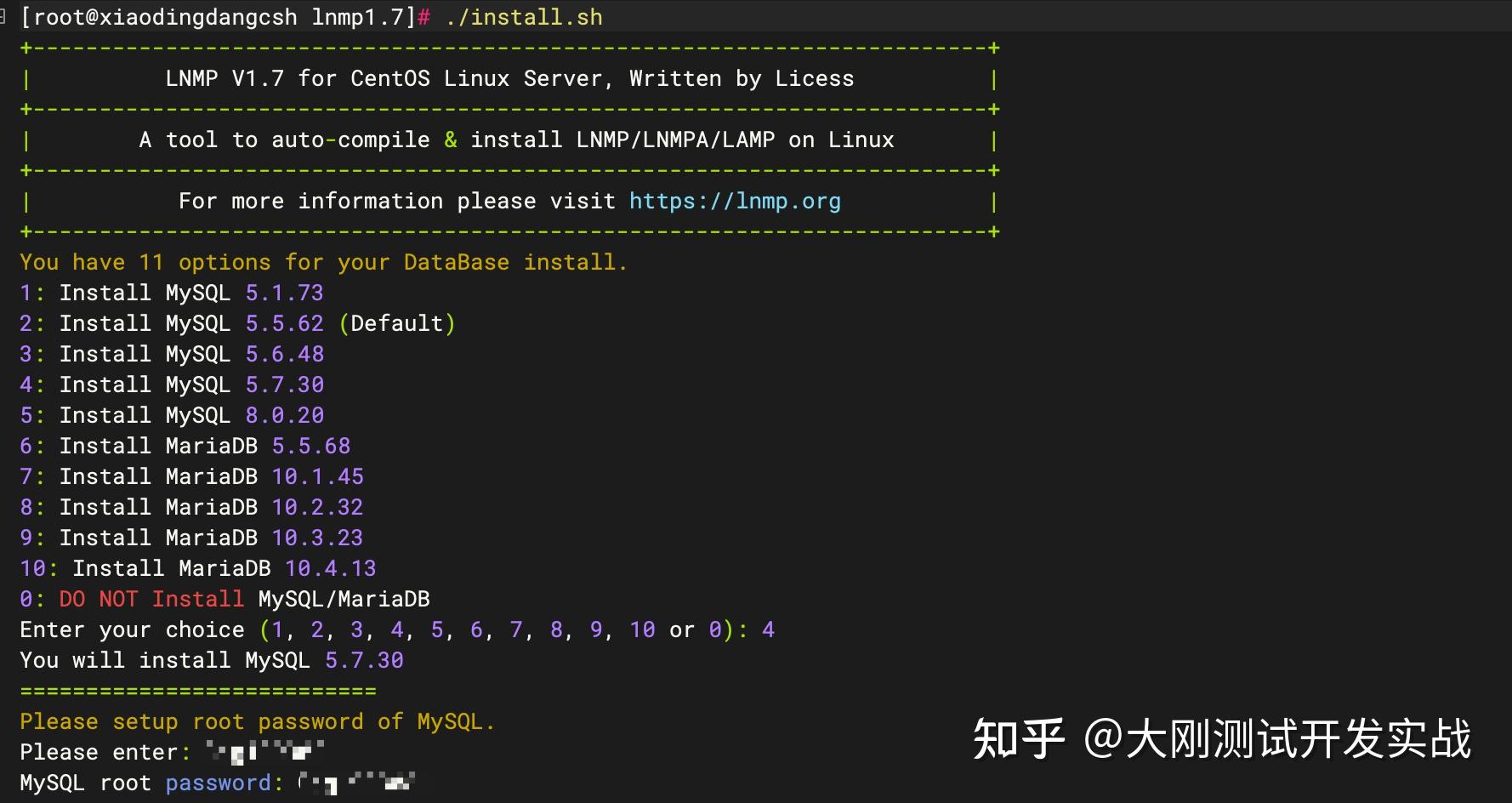The image size is (1512, 803).
Task: Select the Install MySQL 5.1.73 line
Action: 172,293
